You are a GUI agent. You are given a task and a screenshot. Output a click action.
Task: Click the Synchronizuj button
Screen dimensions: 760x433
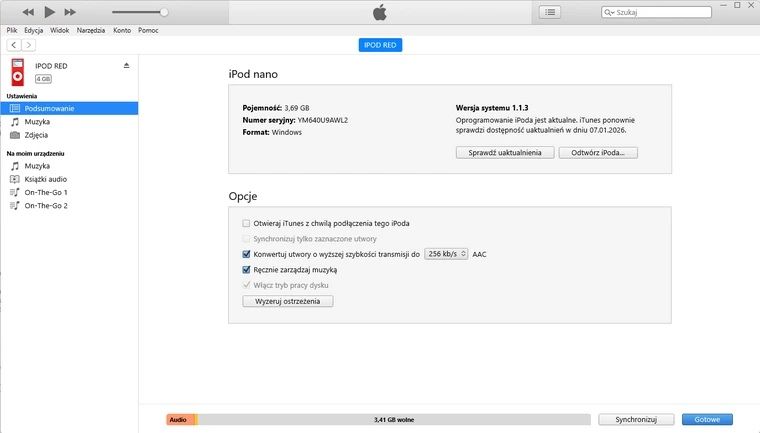pyautogui.click(x=636, y=419)
